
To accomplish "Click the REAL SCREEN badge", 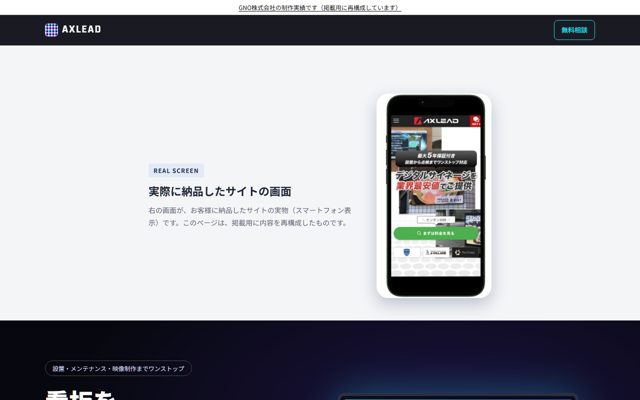I will (176, 171).
